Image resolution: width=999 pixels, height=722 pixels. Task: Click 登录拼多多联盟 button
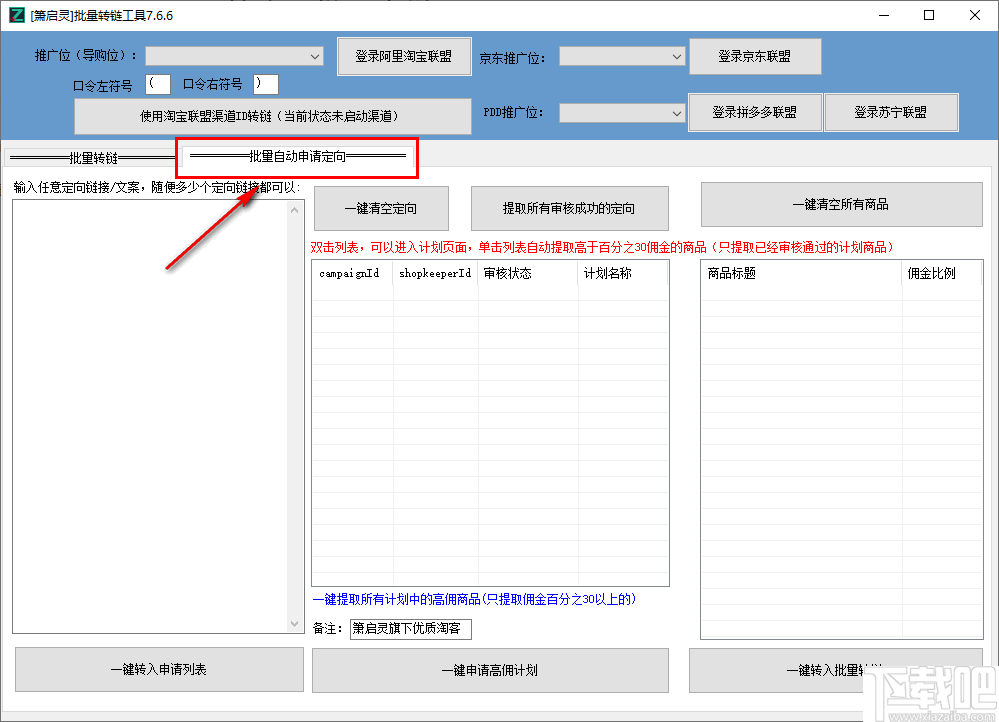click(x=755, y=112)
